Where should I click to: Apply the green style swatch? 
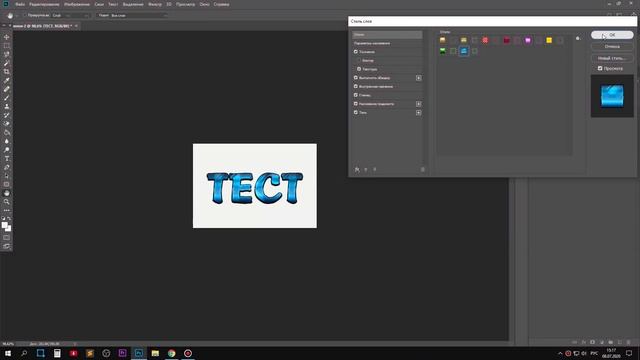[x=442, y=51]
